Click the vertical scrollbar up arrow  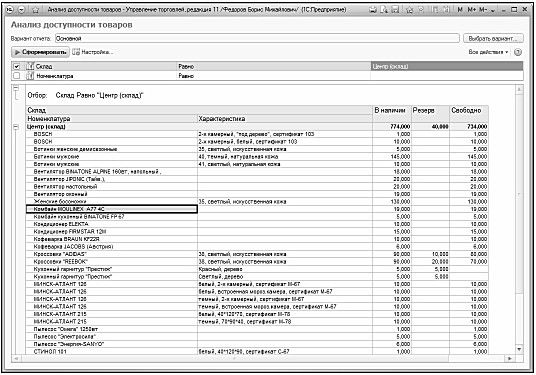coord(519,90)
